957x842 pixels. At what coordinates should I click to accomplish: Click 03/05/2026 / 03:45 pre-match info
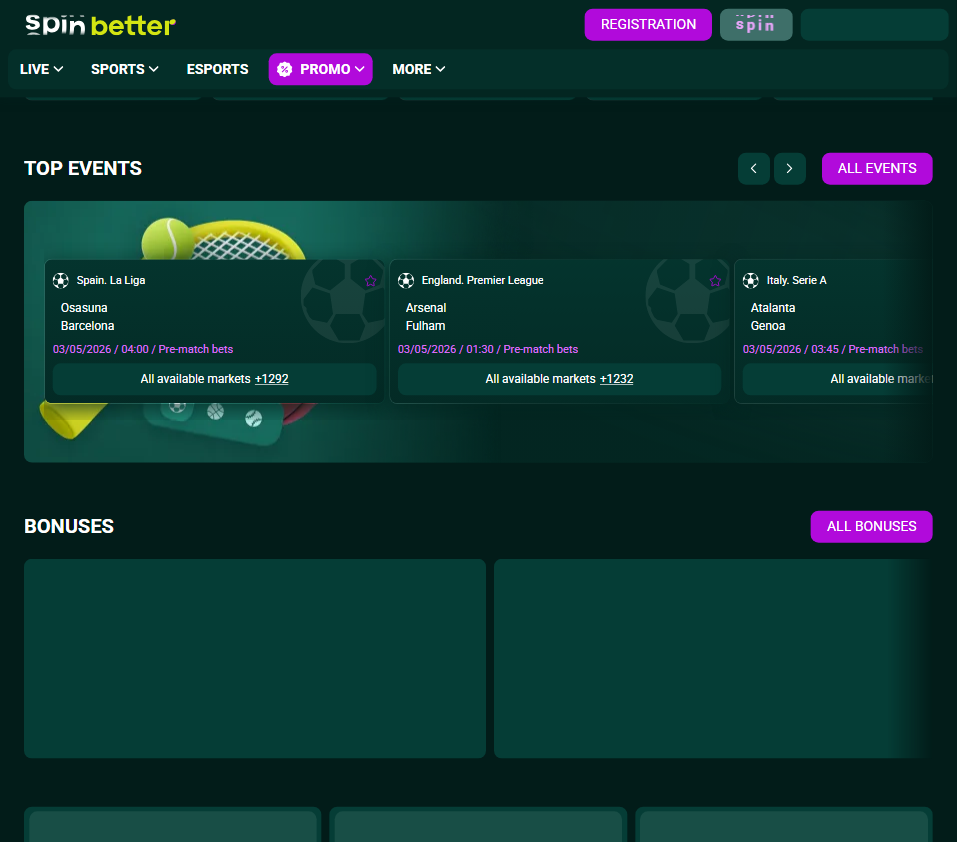click(x=832, y=349)
